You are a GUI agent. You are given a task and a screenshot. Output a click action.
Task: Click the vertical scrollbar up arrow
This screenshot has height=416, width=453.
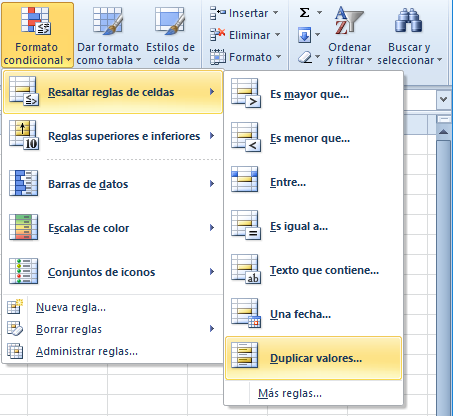click(443, 132)
